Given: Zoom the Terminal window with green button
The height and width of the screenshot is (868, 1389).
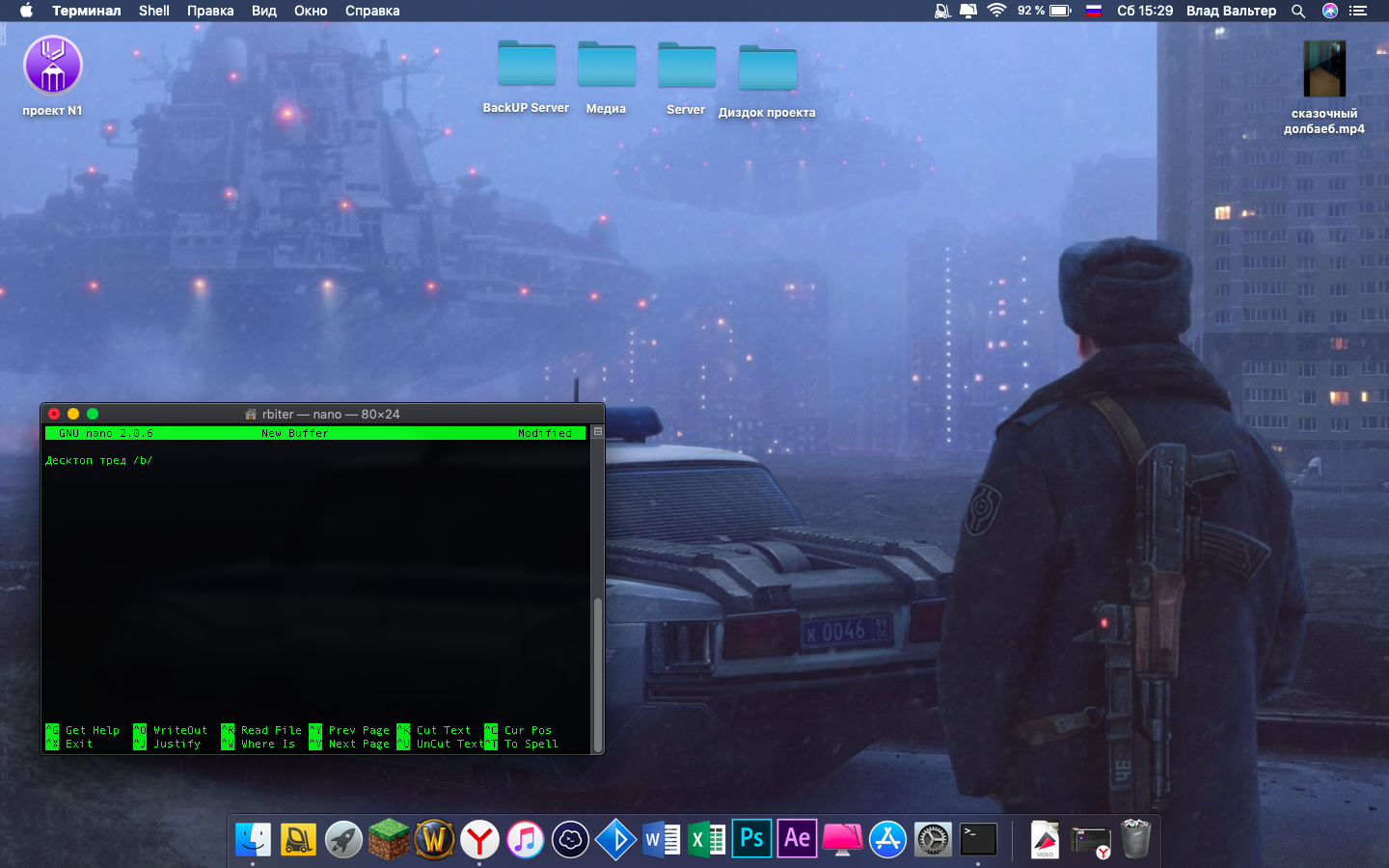Looking at the screenshot, I should tap(93, 414).
